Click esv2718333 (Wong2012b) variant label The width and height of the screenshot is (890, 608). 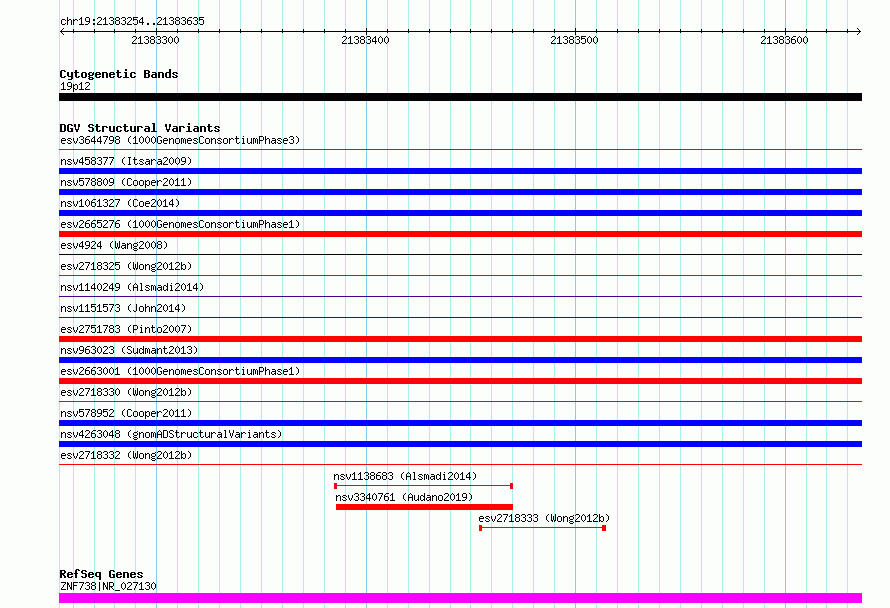544,518
